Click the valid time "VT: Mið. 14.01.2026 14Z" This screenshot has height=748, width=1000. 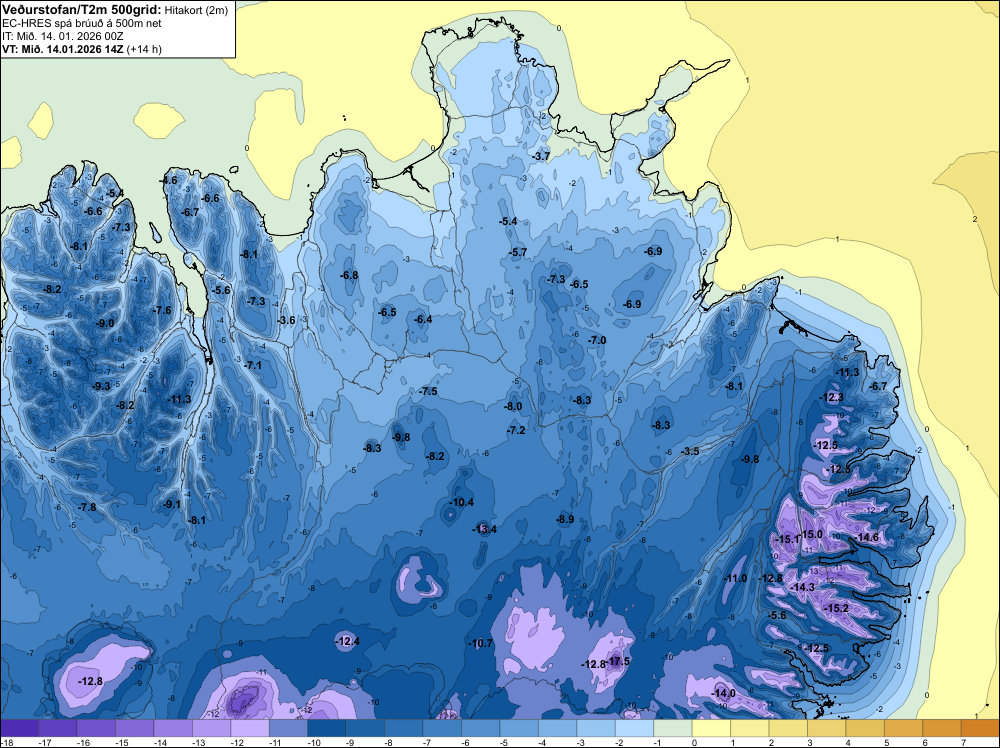(x=63, y=49)
